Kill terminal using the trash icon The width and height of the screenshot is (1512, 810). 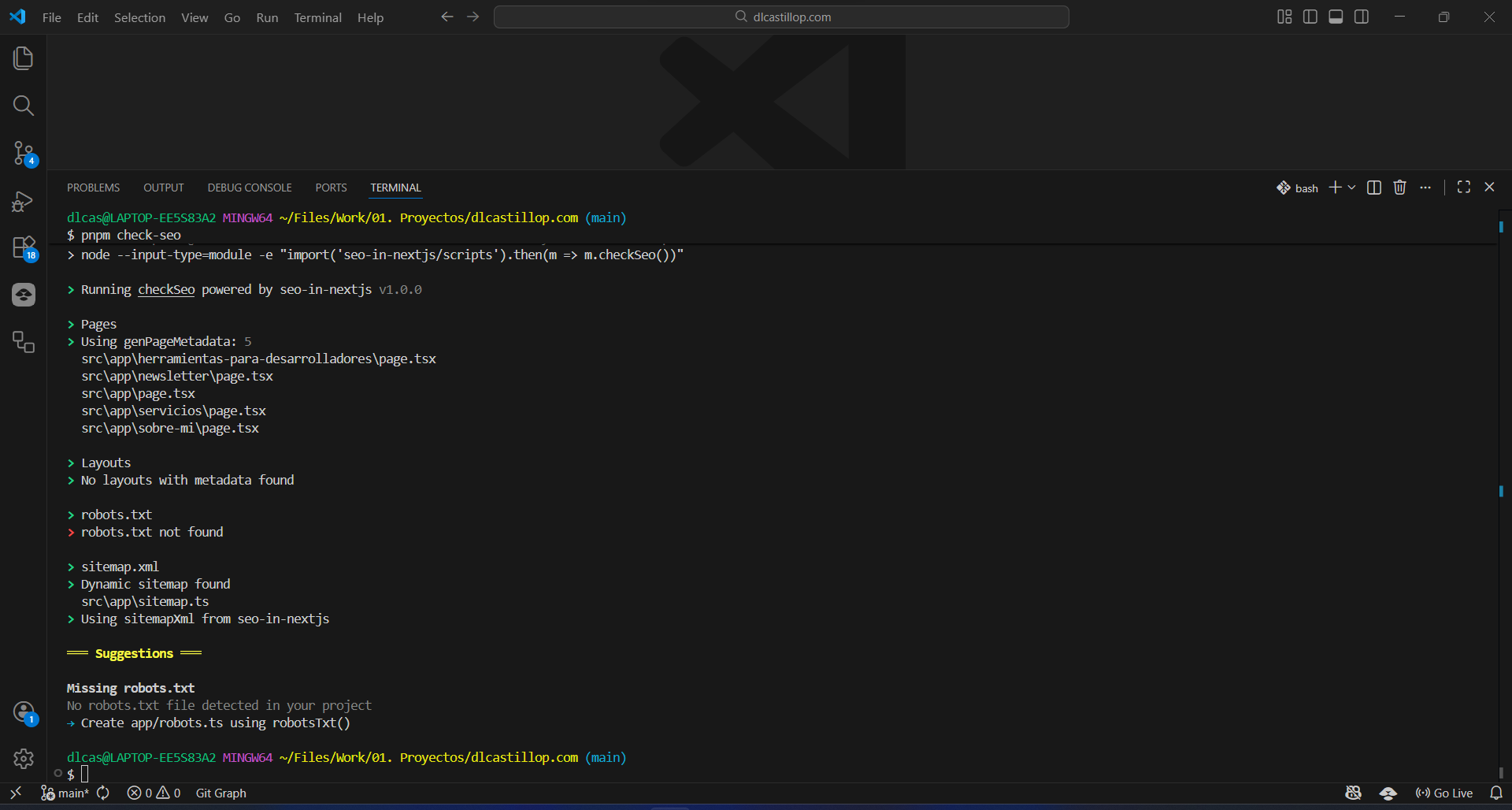click(x=1399, y=188)
